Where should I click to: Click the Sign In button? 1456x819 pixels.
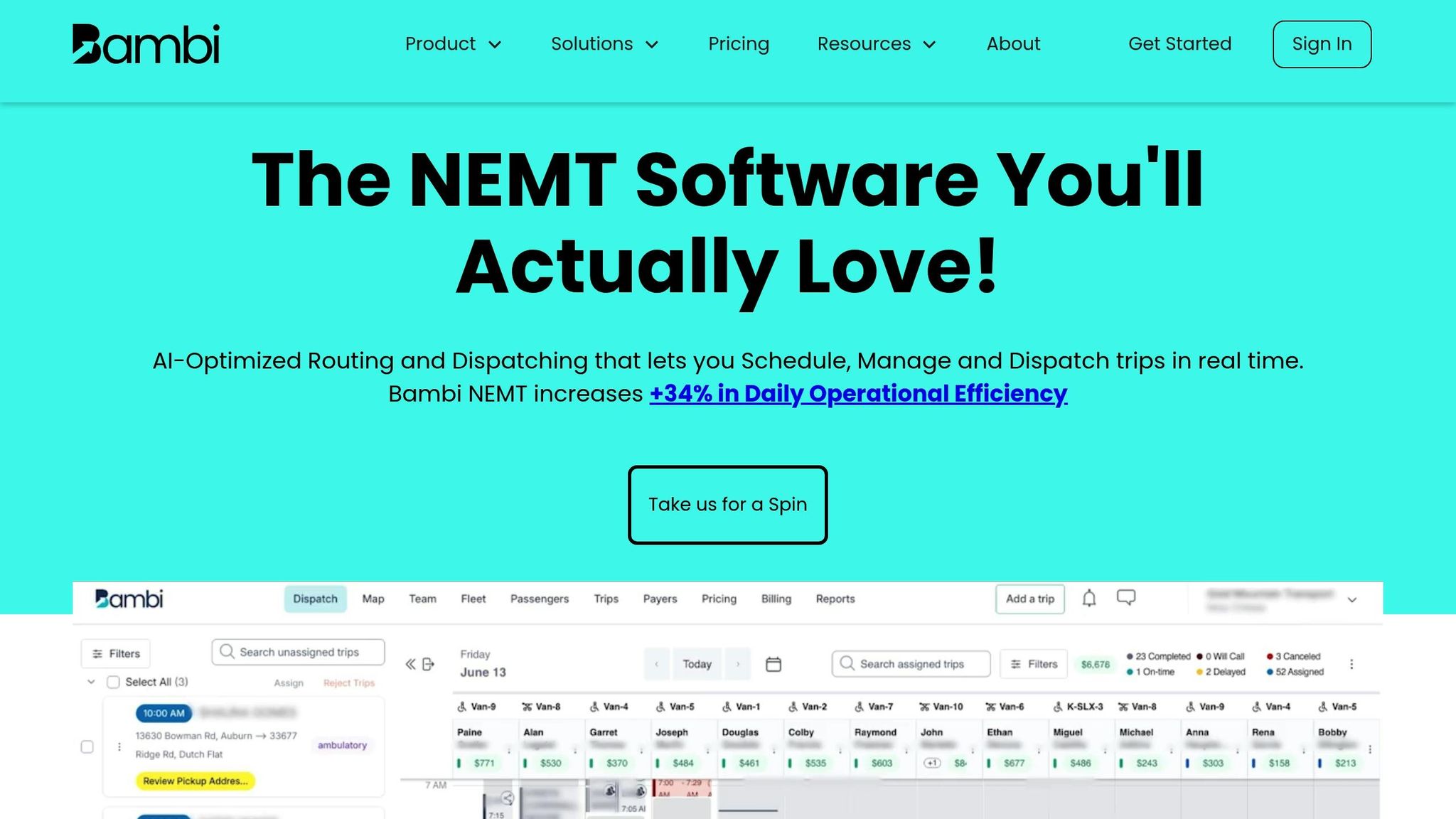1322,44
